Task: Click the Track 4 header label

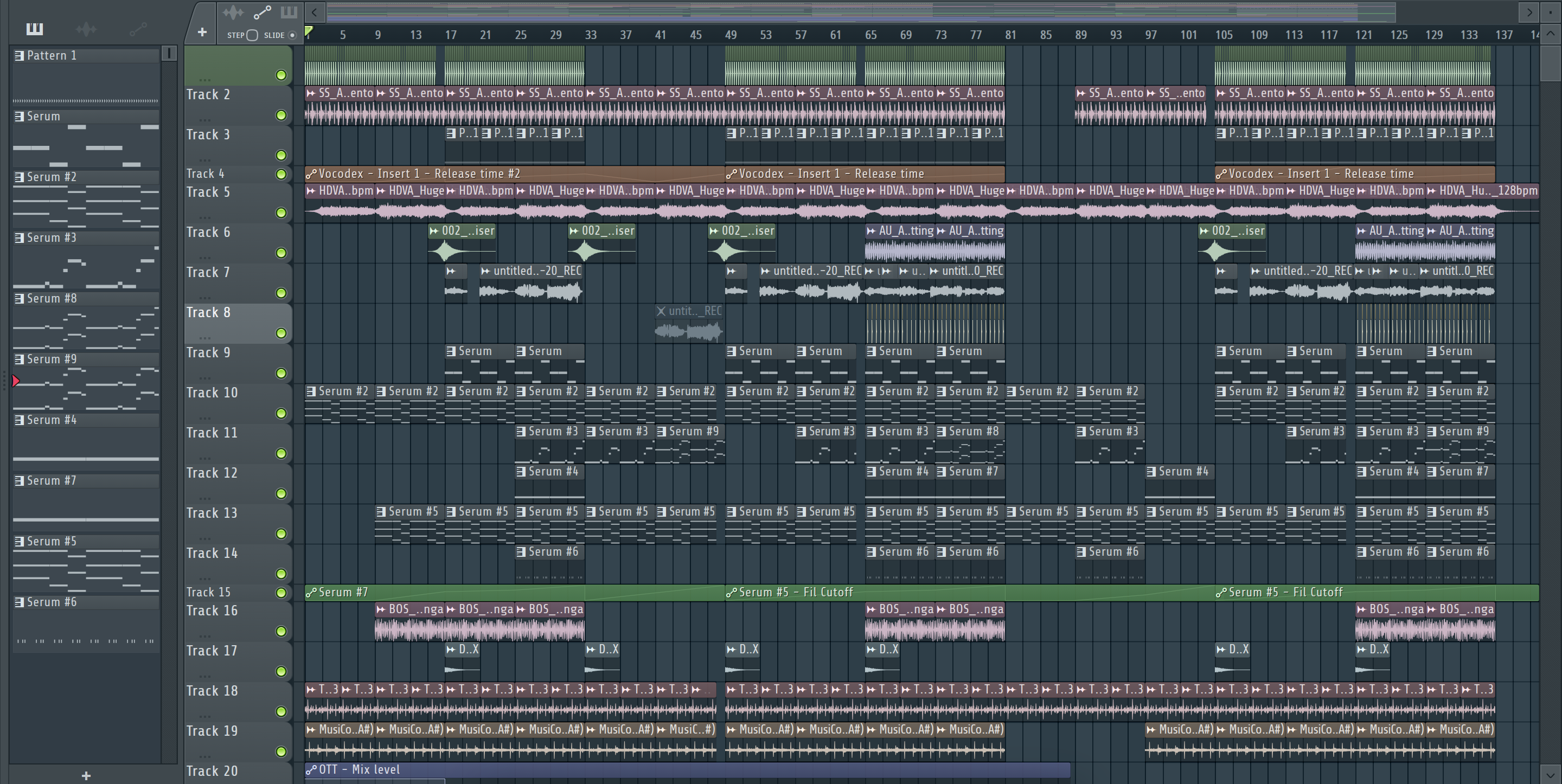Action: 205,174
